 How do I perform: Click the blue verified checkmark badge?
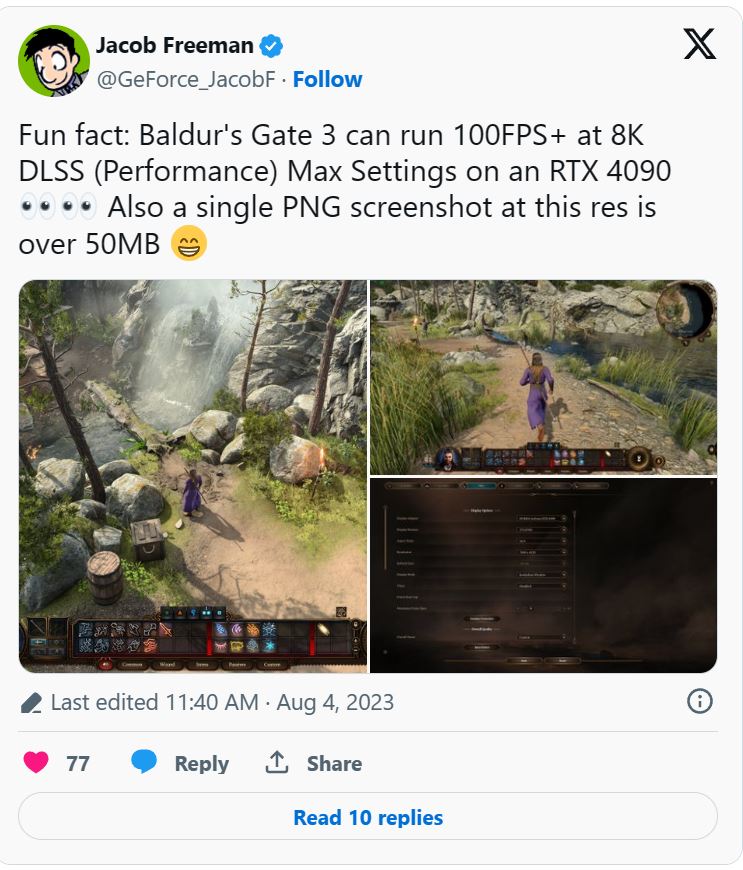(271, 45)
